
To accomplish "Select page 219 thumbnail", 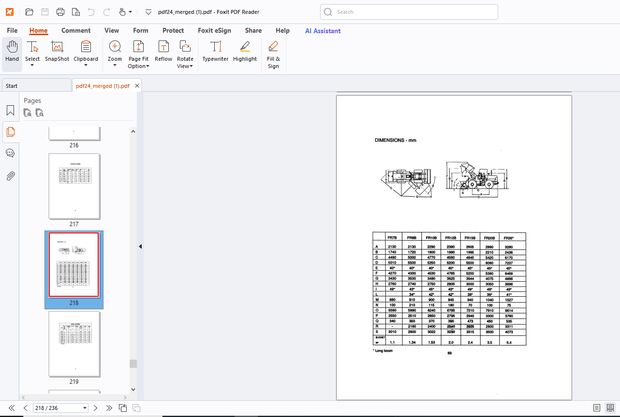I will click(74, 344).
